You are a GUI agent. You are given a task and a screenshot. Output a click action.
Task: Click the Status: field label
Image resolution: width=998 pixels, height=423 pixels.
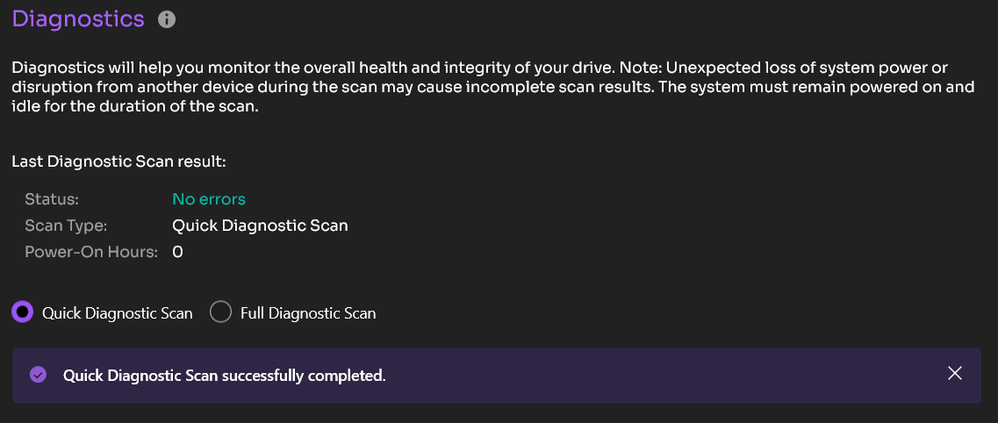coord(51,199)
